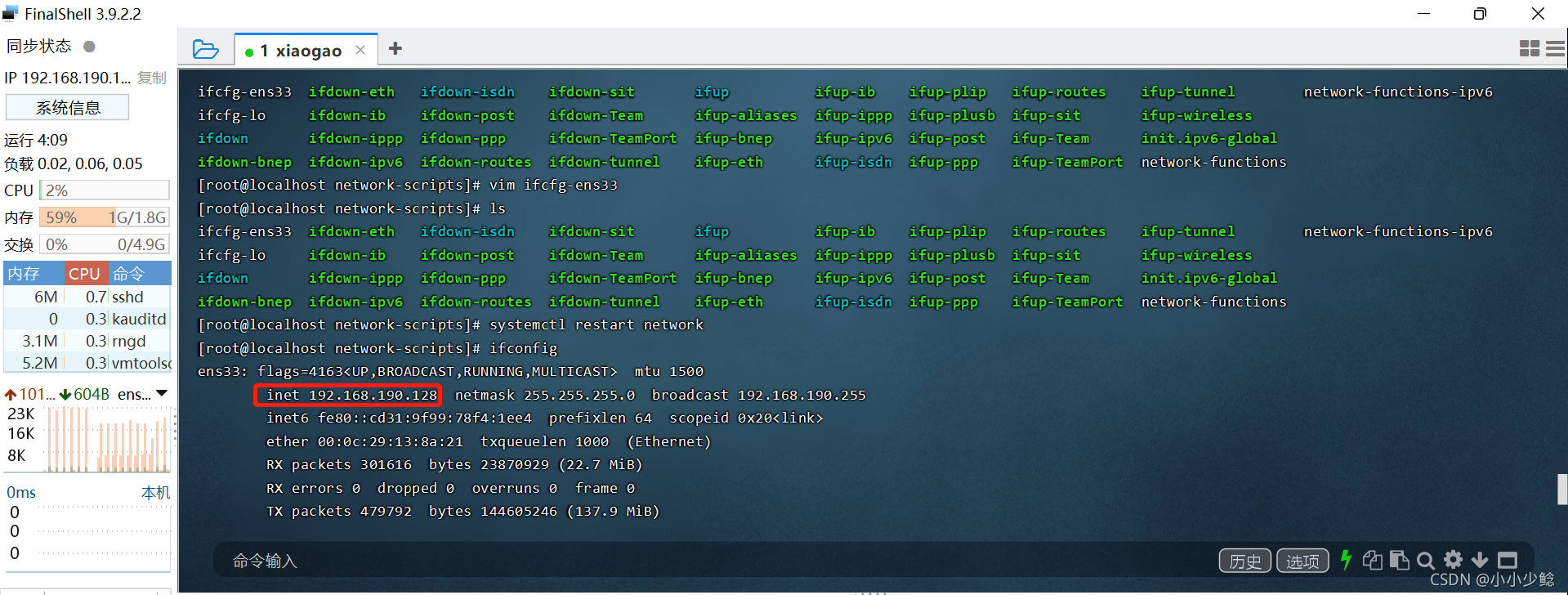The width and height of the screenshot is (1568, 595).
Task: Click the copy icon in command bar
Action: pyautogui.click(x=1372, y=560)
